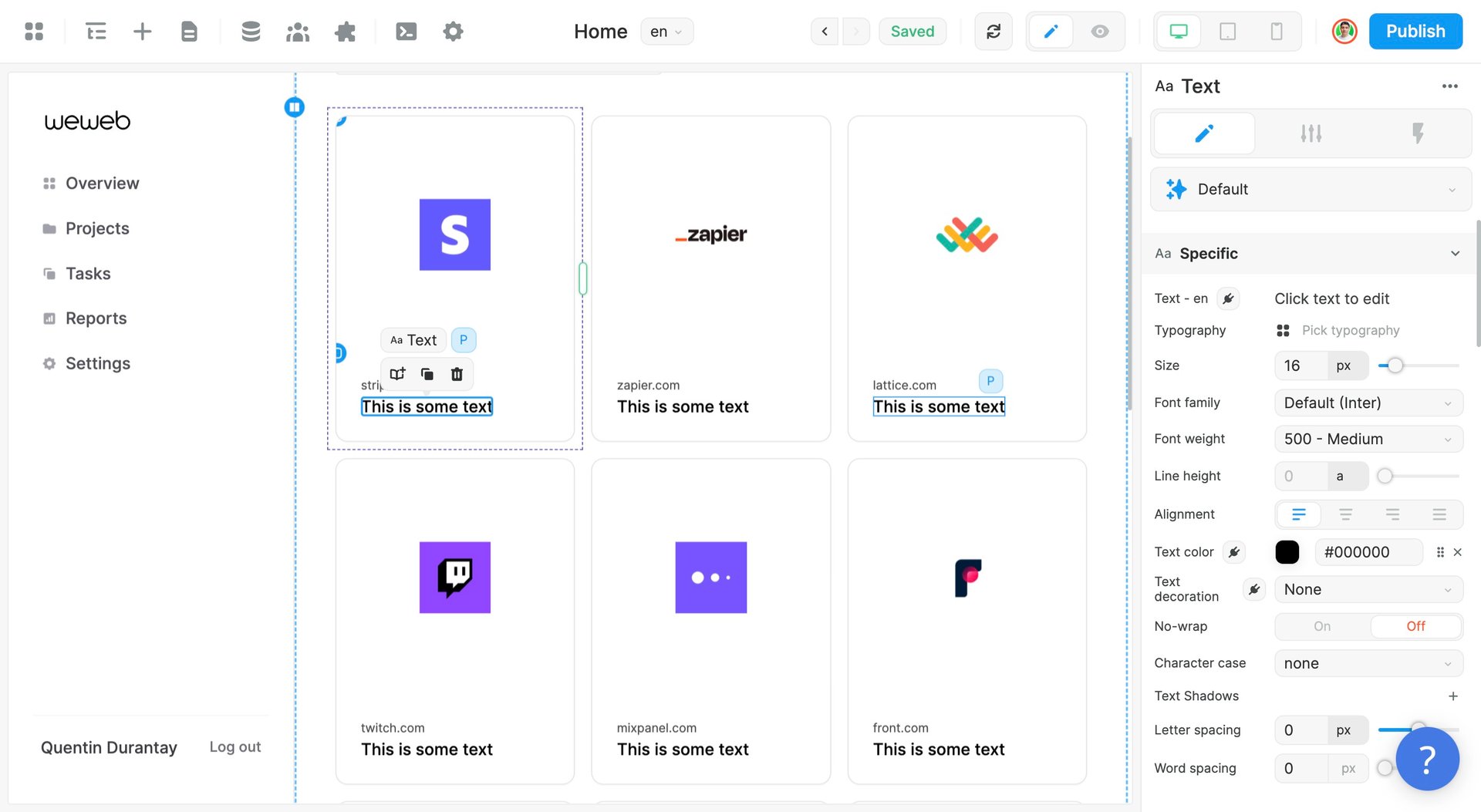Screen dimensions: 1481x812
Task: Click the trash delete icon in floating toolbar
Action: 457,374
